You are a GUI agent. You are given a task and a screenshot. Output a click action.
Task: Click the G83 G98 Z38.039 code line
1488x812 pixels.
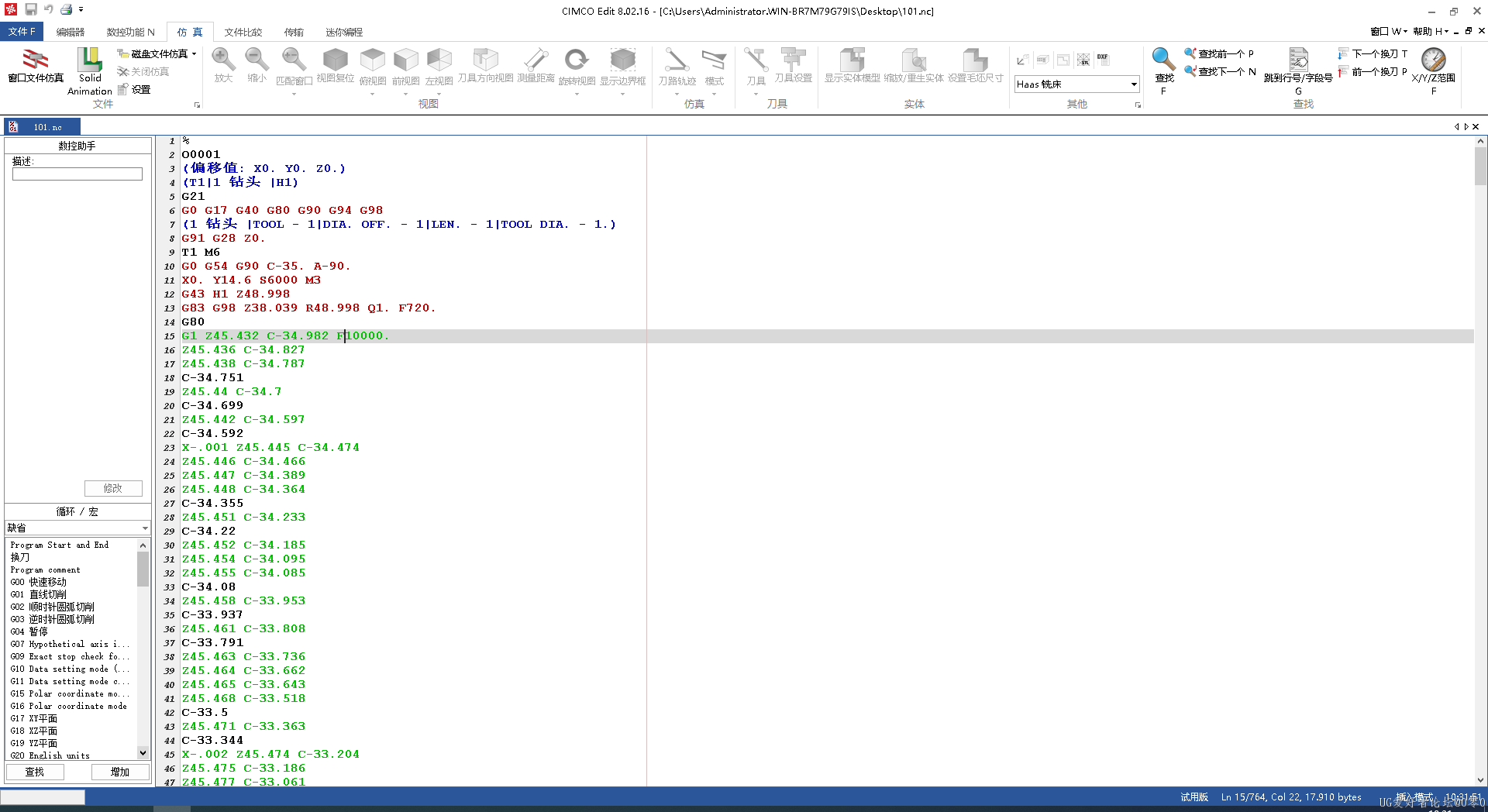(308, 308)
